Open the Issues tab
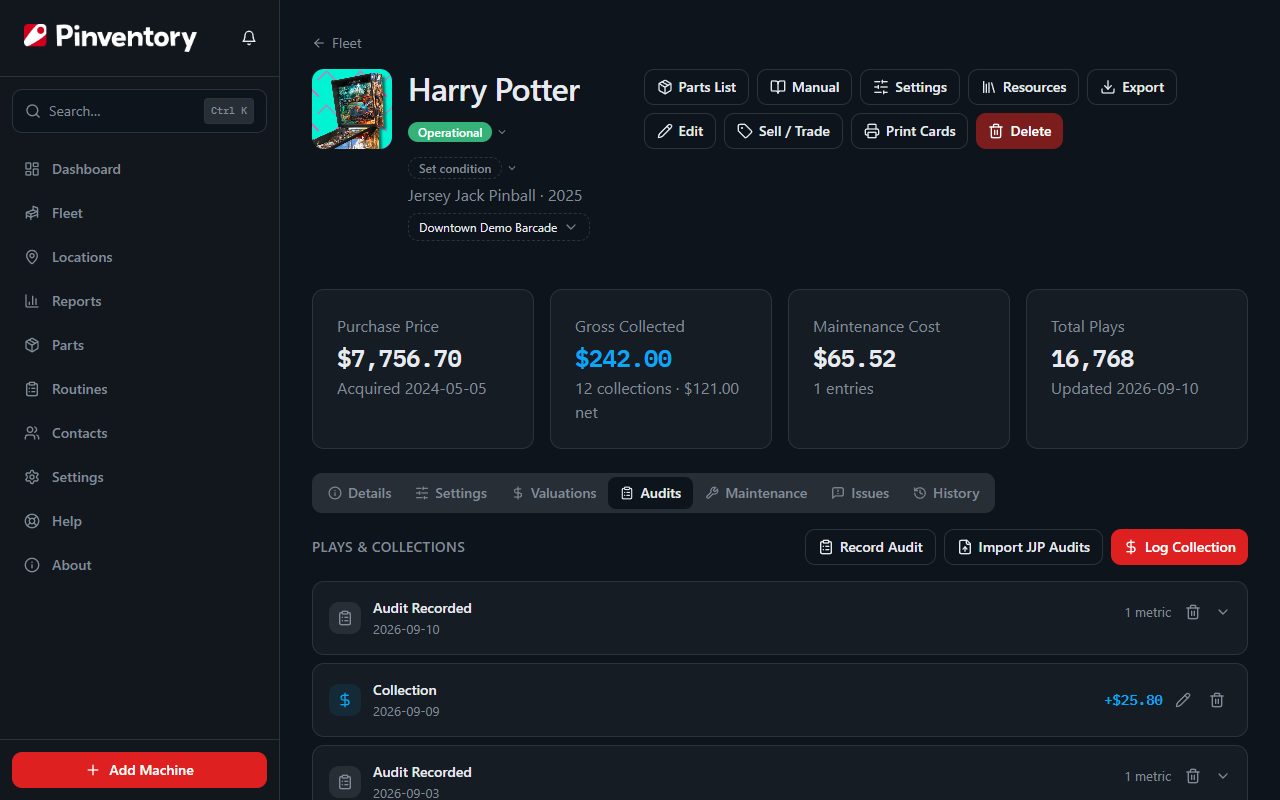 coord(860,493)
